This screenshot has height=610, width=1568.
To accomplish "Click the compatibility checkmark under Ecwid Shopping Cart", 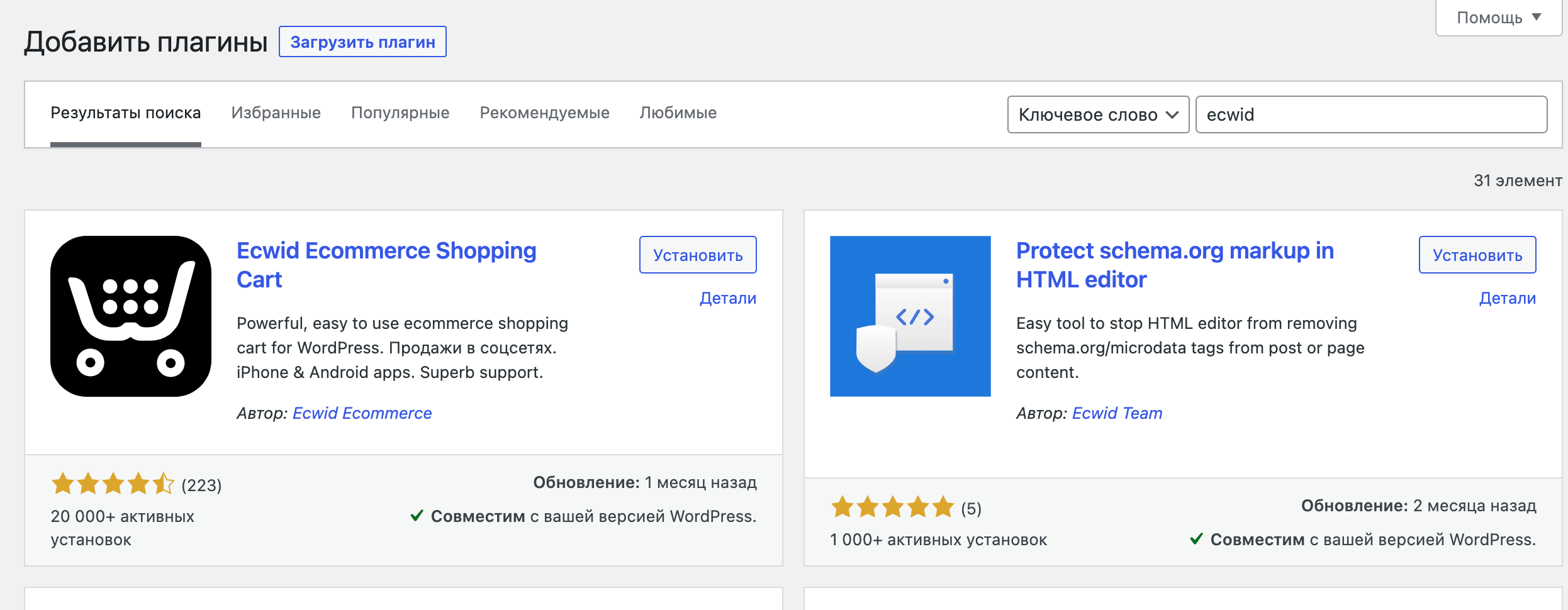I will point(417,516).
